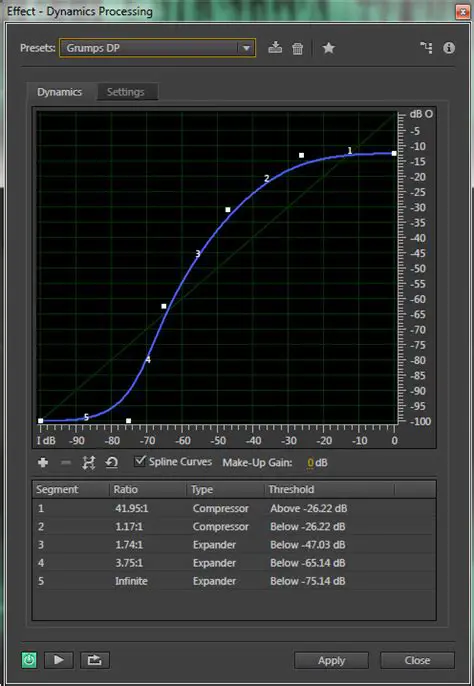This screenshot has width=474, height=686.
Task: Click threshold 'Above -26.22 dB'
Action: pyautogui.click(x=309, y=508)
